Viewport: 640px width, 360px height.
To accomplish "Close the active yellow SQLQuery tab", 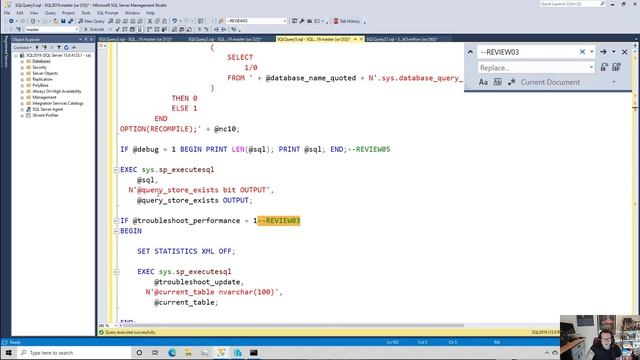I will [361, 39].
